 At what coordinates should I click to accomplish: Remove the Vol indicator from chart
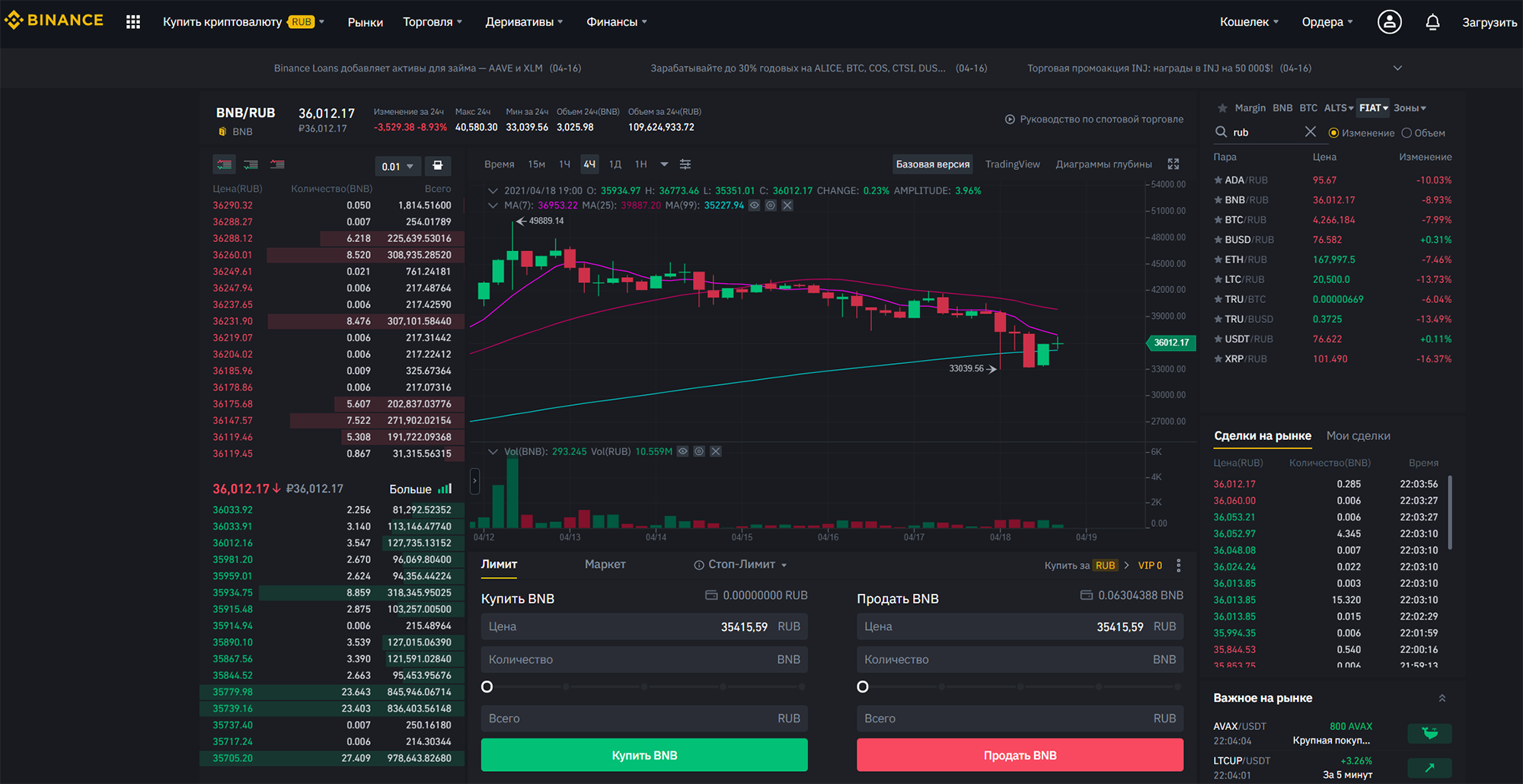pos(716,451)
